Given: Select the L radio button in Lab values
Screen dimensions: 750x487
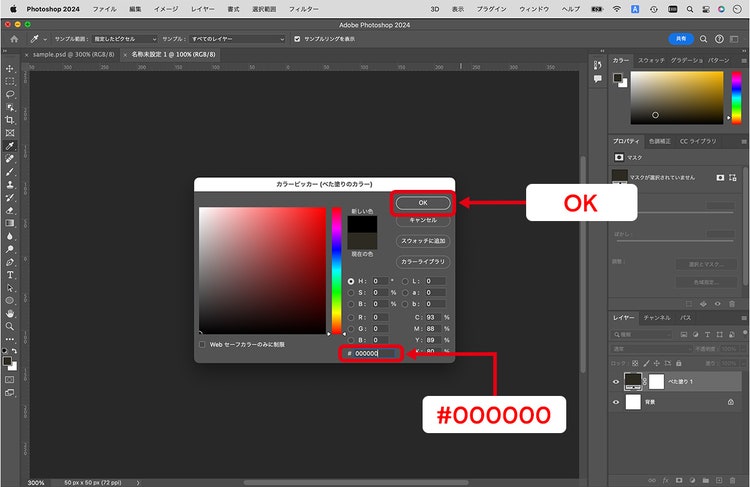Looking at the screenshot, I should pyautogui.click(x=405, y=281).
